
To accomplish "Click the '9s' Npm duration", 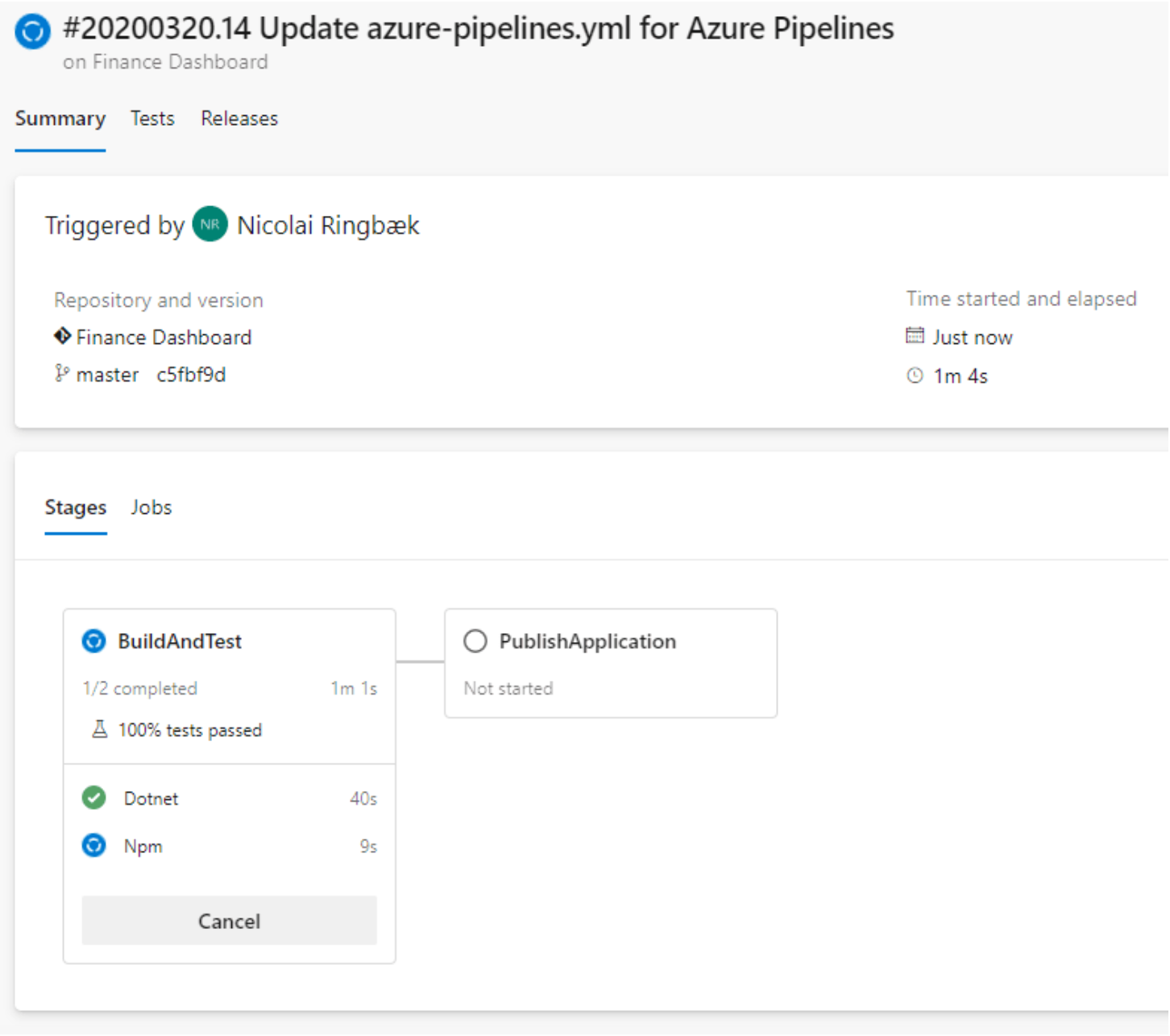I will coord(368,847).
